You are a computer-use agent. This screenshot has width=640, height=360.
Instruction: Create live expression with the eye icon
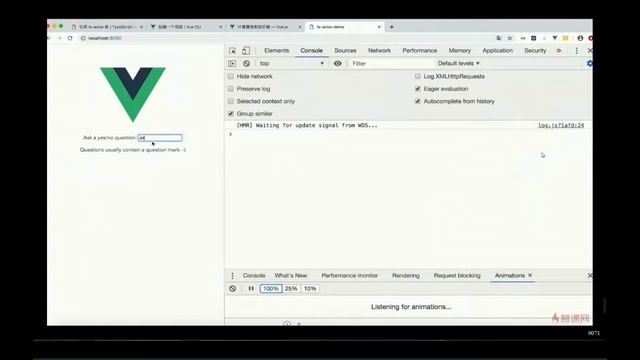click(x=338, y=63)
